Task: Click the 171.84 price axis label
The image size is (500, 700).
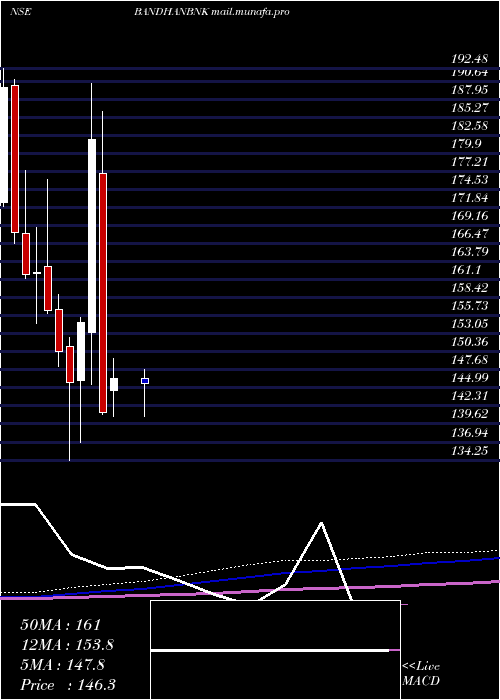Action: 469,197
